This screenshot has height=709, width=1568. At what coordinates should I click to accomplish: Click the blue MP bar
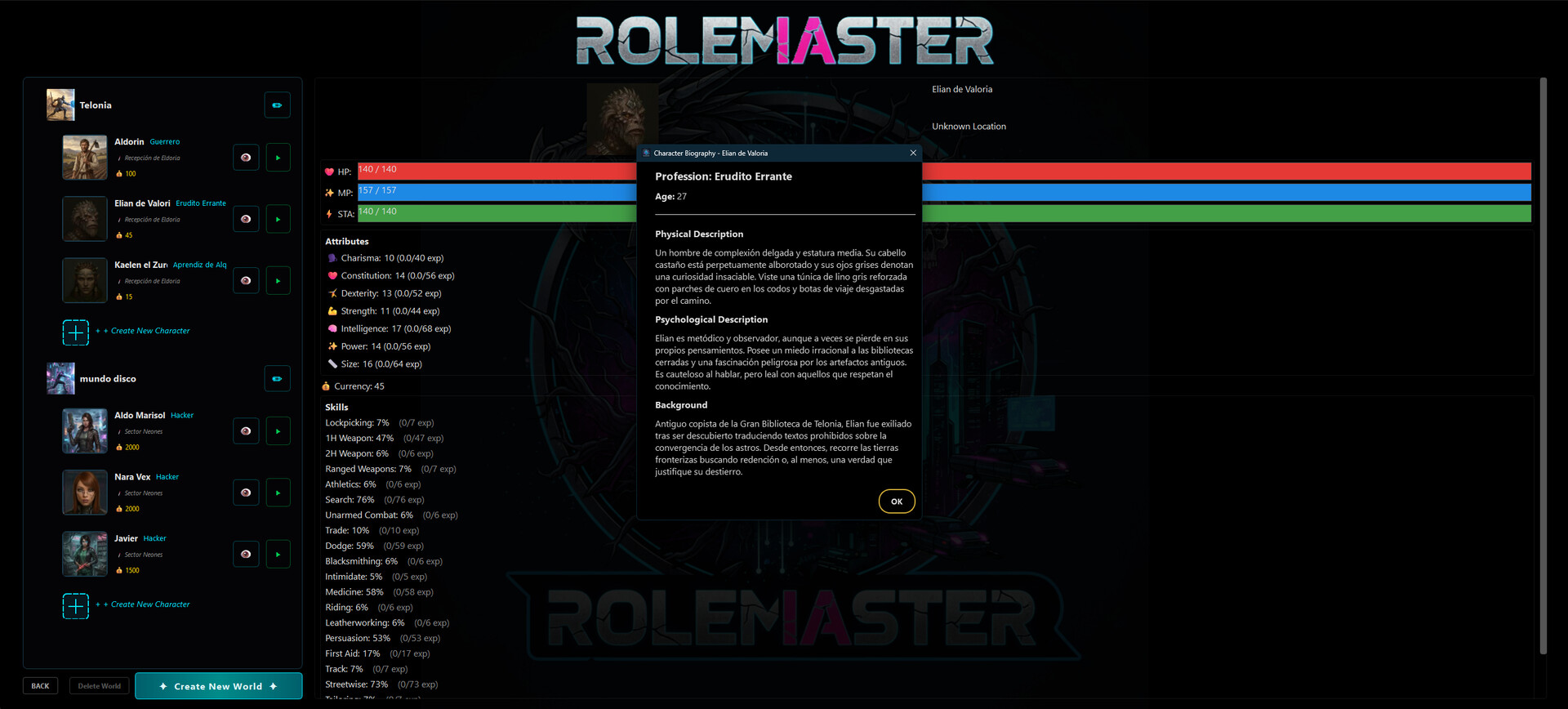pos(944,192)
